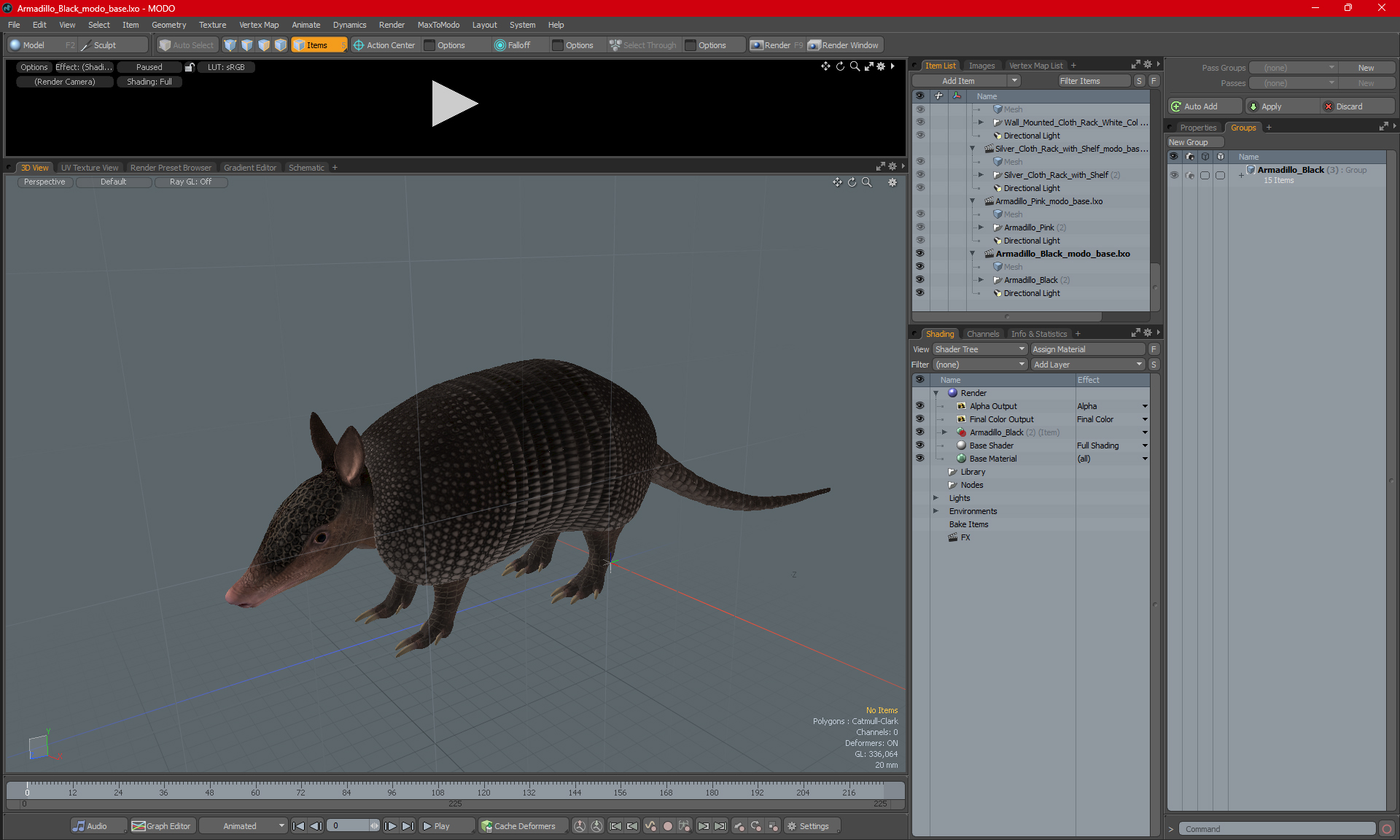Collapse Armadillo_Black_modo_base.lxo scene tree
The image size is (1400, 840).
[x=972, y=254]
